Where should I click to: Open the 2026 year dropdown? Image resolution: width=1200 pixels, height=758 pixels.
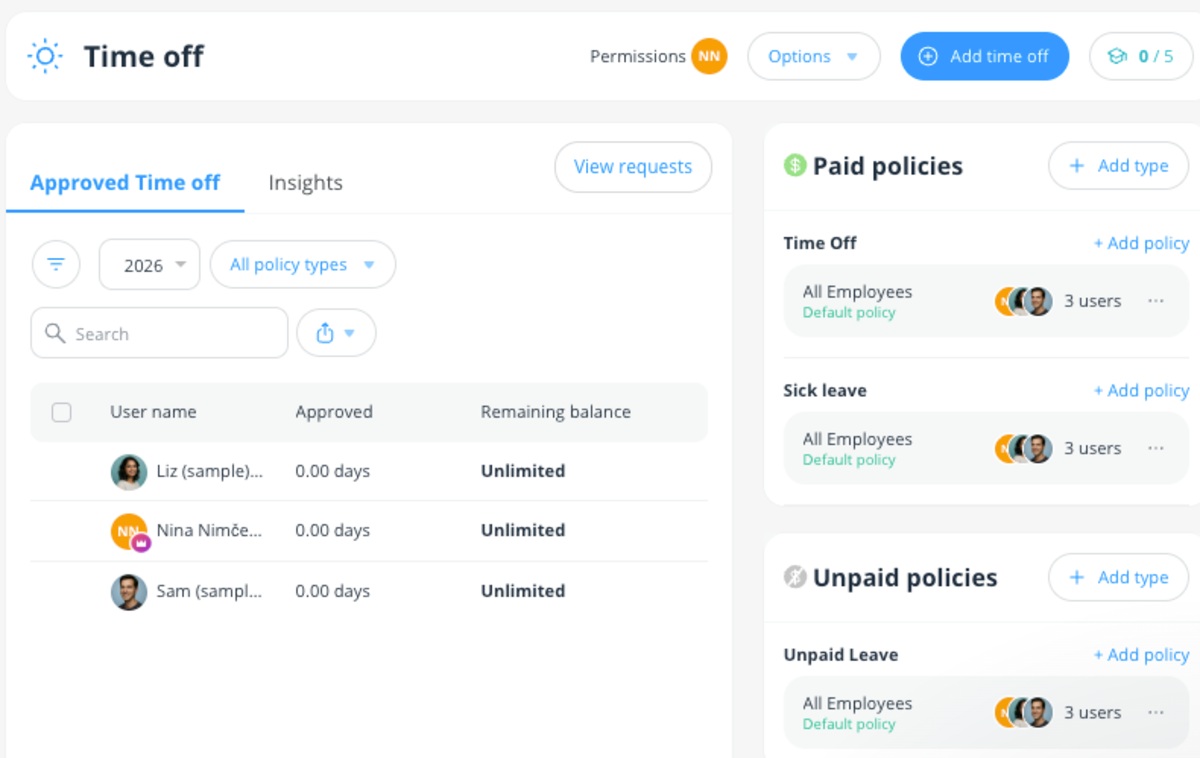tap(149, 265)
